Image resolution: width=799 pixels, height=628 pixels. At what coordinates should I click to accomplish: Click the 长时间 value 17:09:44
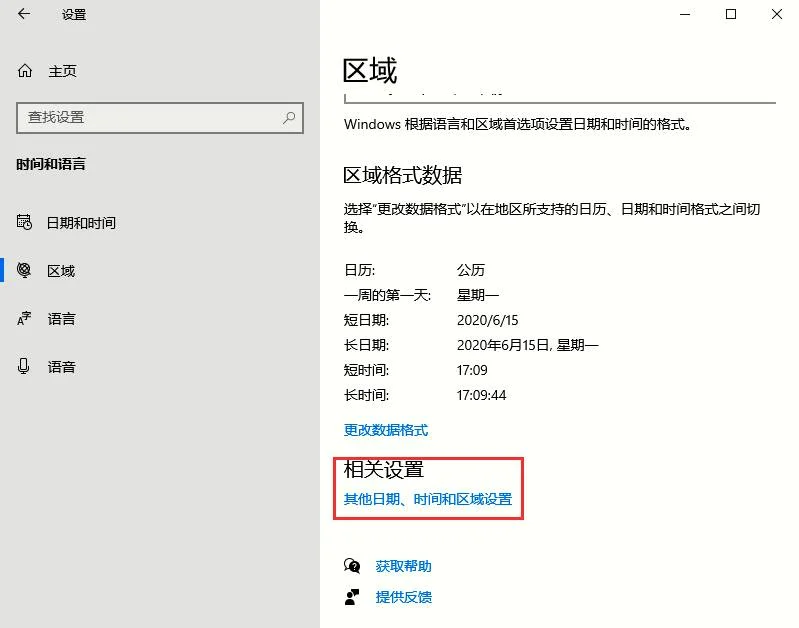click(482, 395)
